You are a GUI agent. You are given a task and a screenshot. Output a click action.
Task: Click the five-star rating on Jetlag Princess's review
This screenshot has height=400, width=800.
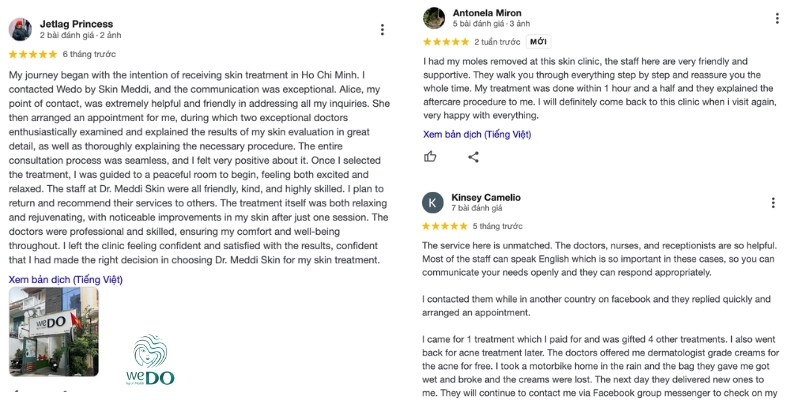[x=33, y=54]
